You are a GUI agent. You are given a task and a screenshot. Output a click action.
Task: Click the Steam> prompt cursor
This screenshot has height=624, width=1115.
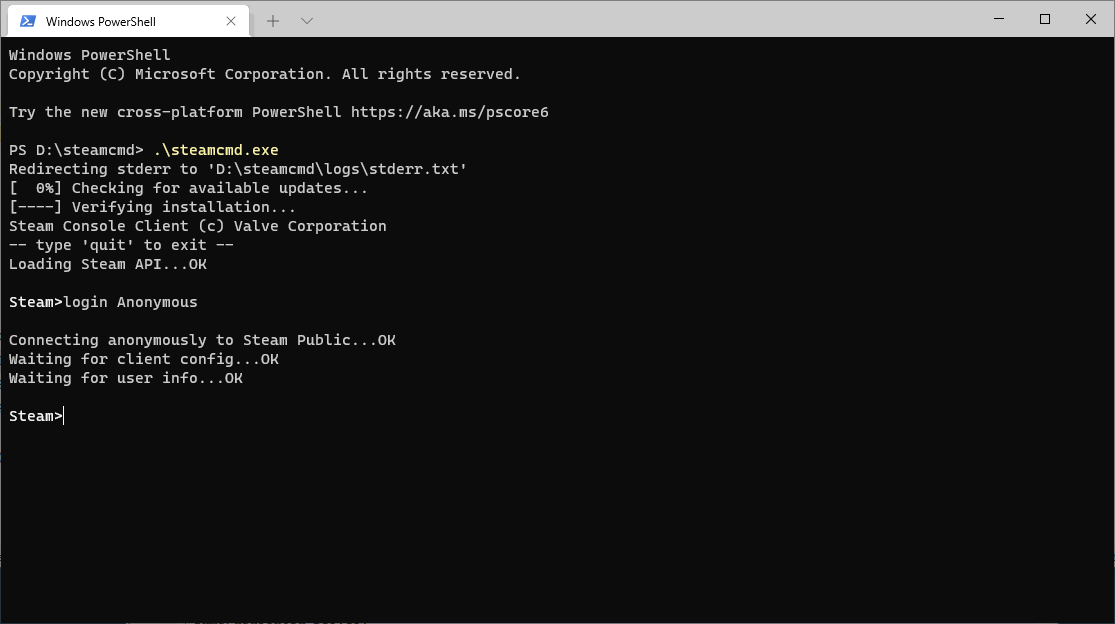62,416
